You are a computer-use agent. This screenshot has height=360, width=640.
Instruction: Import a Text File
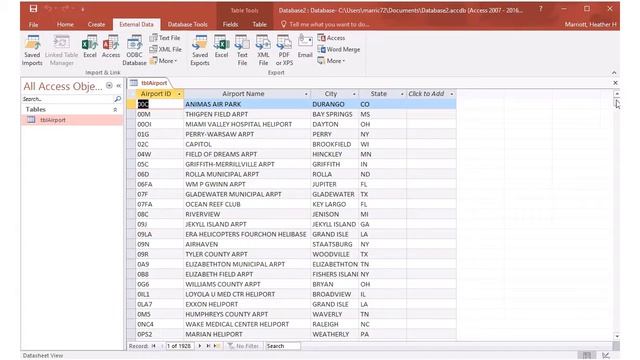[x=165, y=38]
